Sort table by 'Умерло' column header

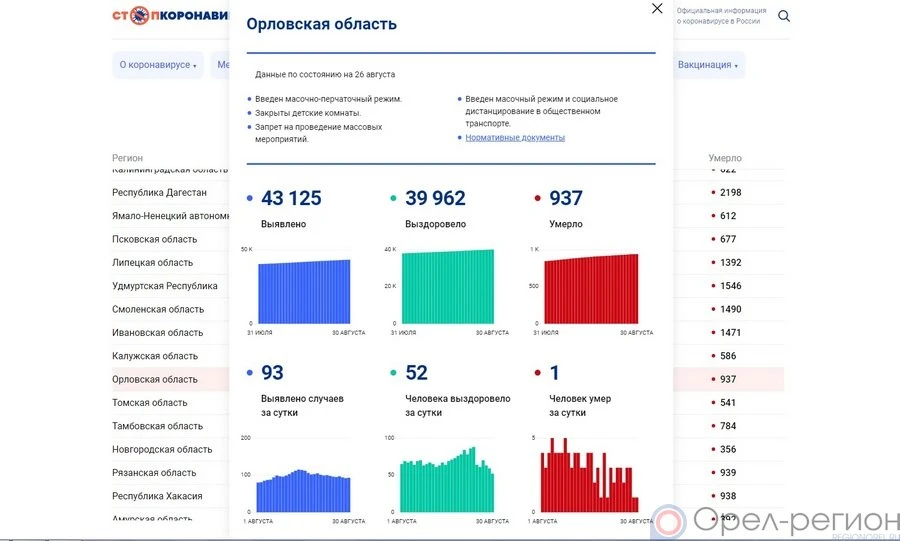[x=724, y=158]
